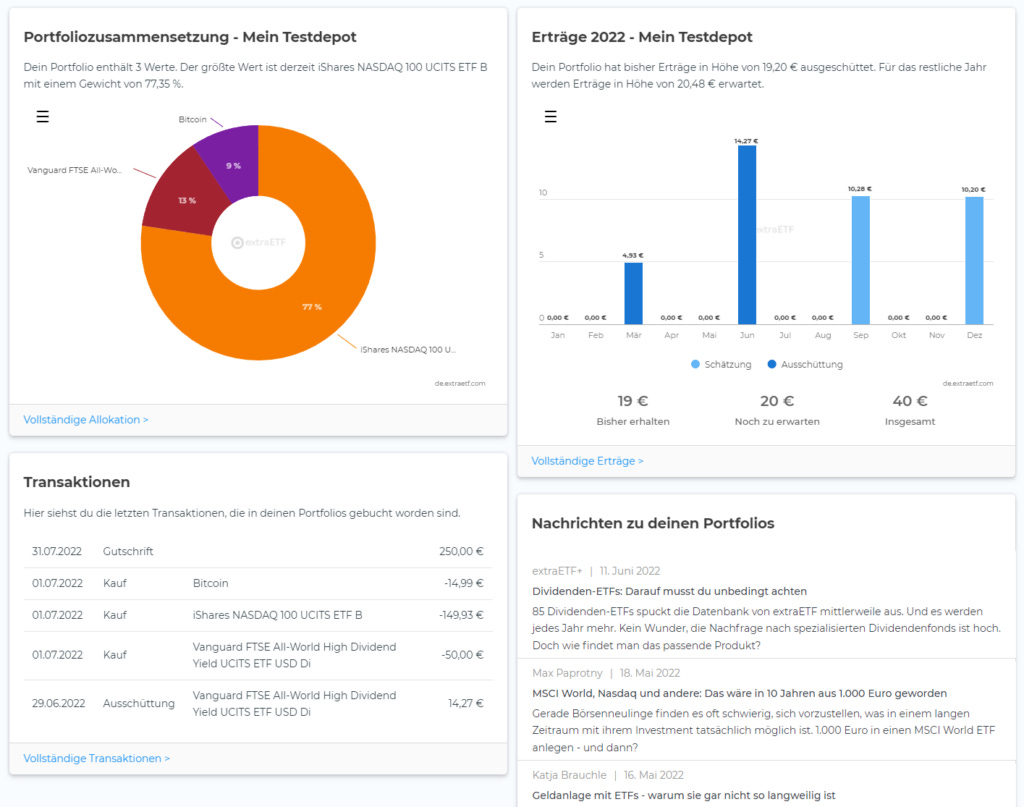Open article 'Dividenden-ETFs: Darauf musst du unbedingt achten'
The image size is (1024, 807).
pyautogui.click(x=669, y=591)
